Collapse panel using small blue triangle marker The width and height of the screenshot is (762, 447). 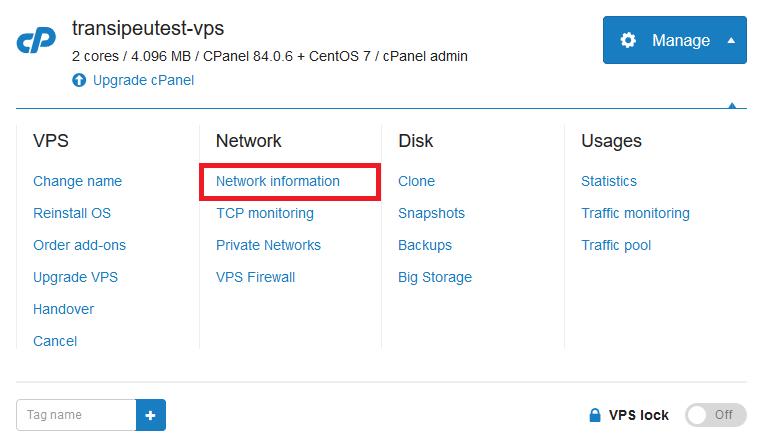click(732, 105)
